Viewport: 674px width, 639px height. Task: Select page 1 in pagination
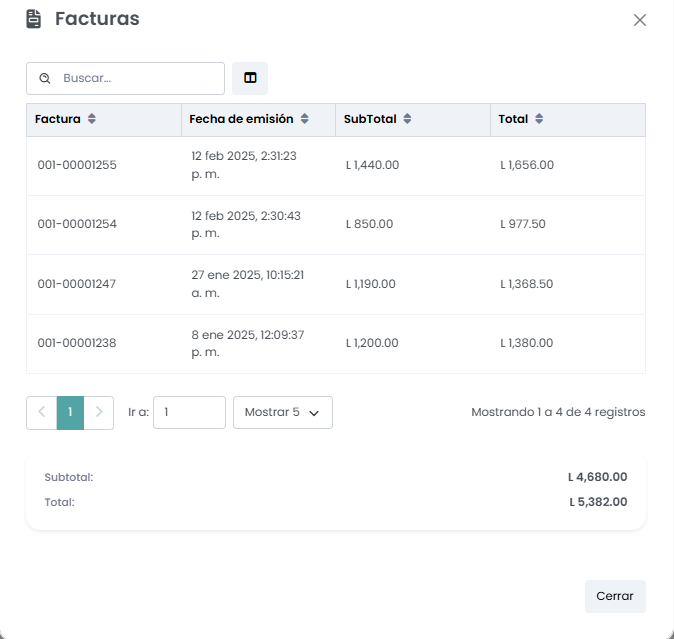[70, 412]
